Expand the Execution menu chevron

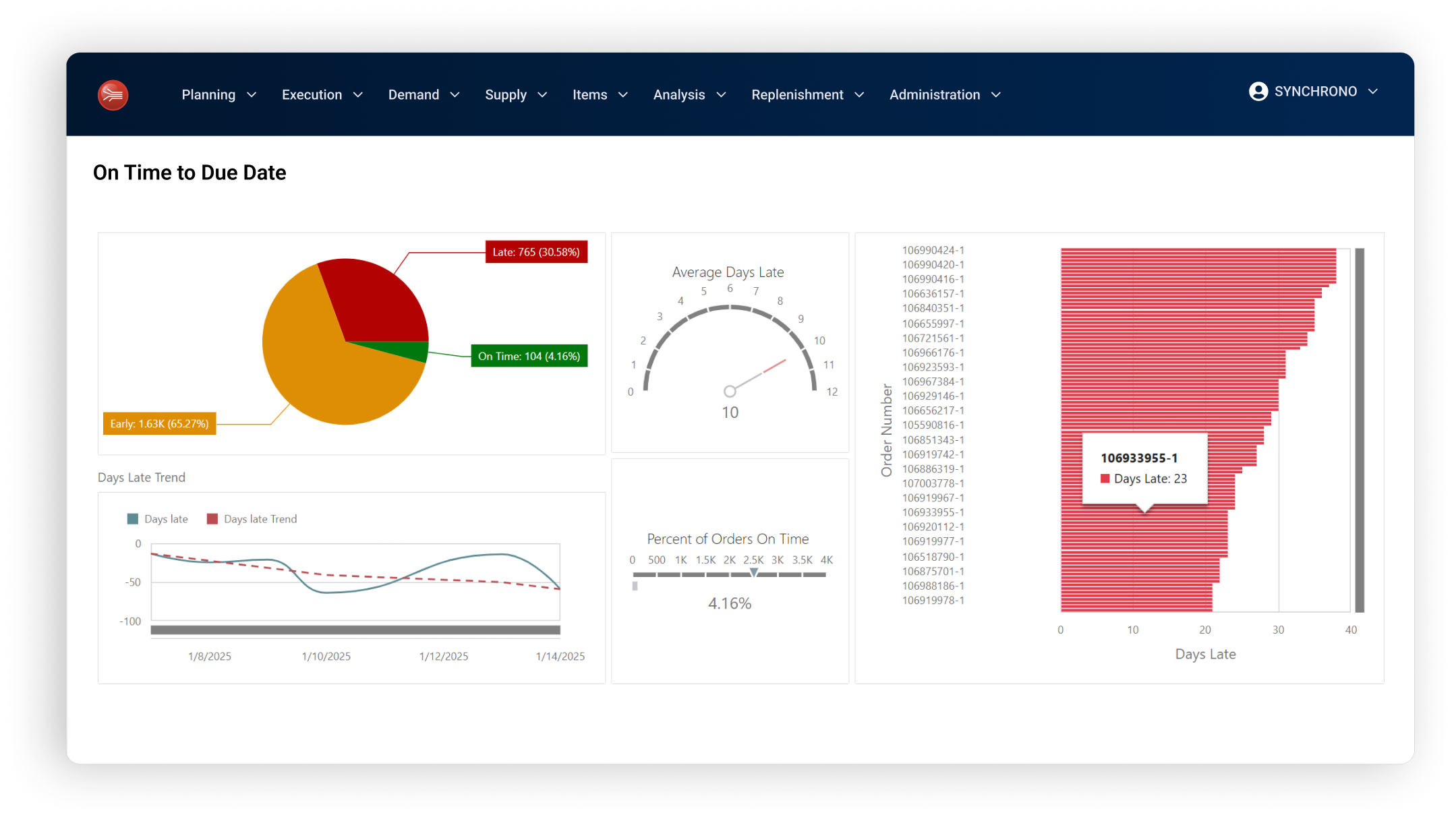(x=358, y=95)
